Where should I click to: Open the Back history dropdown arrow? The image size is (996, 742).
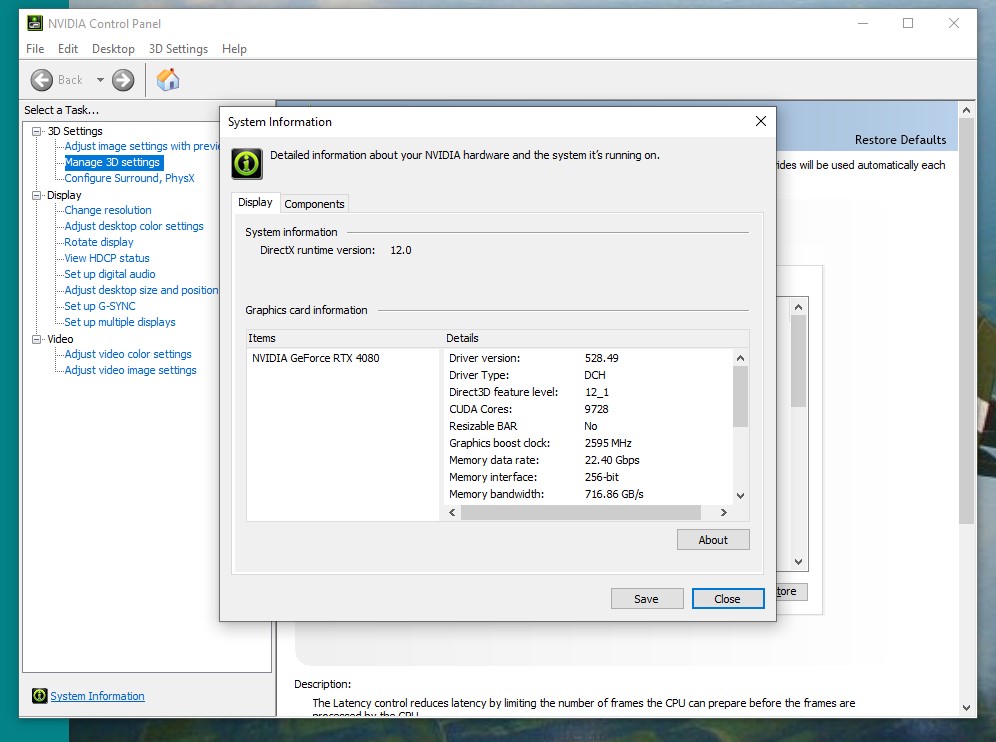click(100, 80)
